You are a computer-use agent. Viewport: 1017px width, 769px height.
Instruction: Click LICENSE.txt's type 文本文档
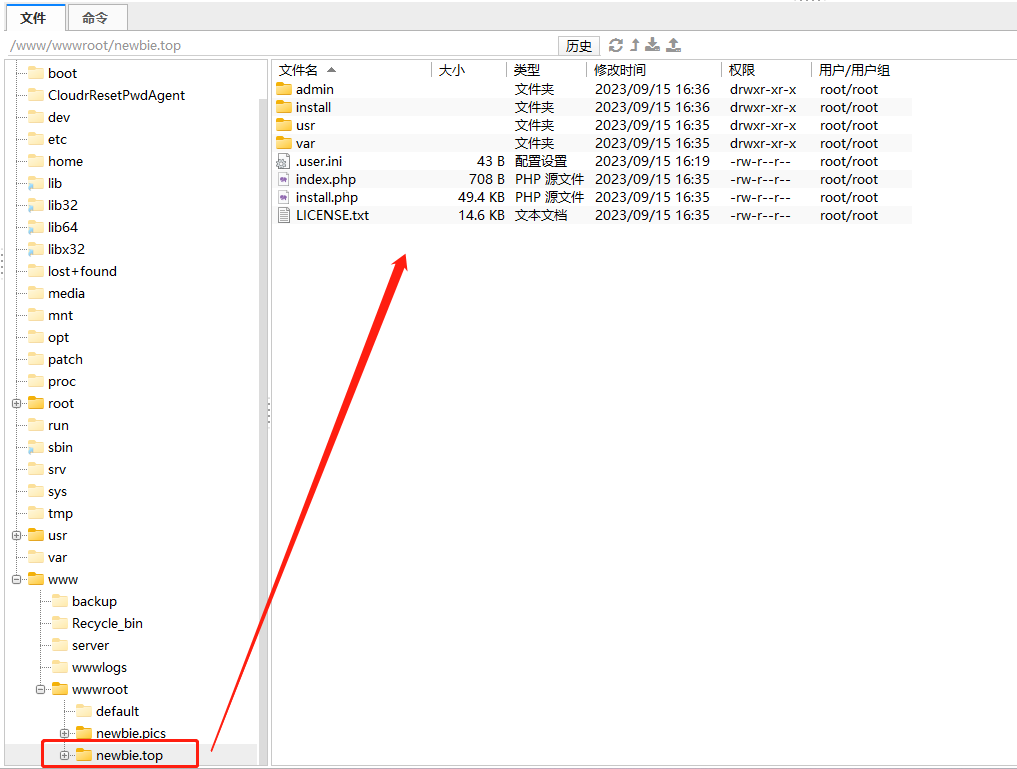(x=541, y=215)
